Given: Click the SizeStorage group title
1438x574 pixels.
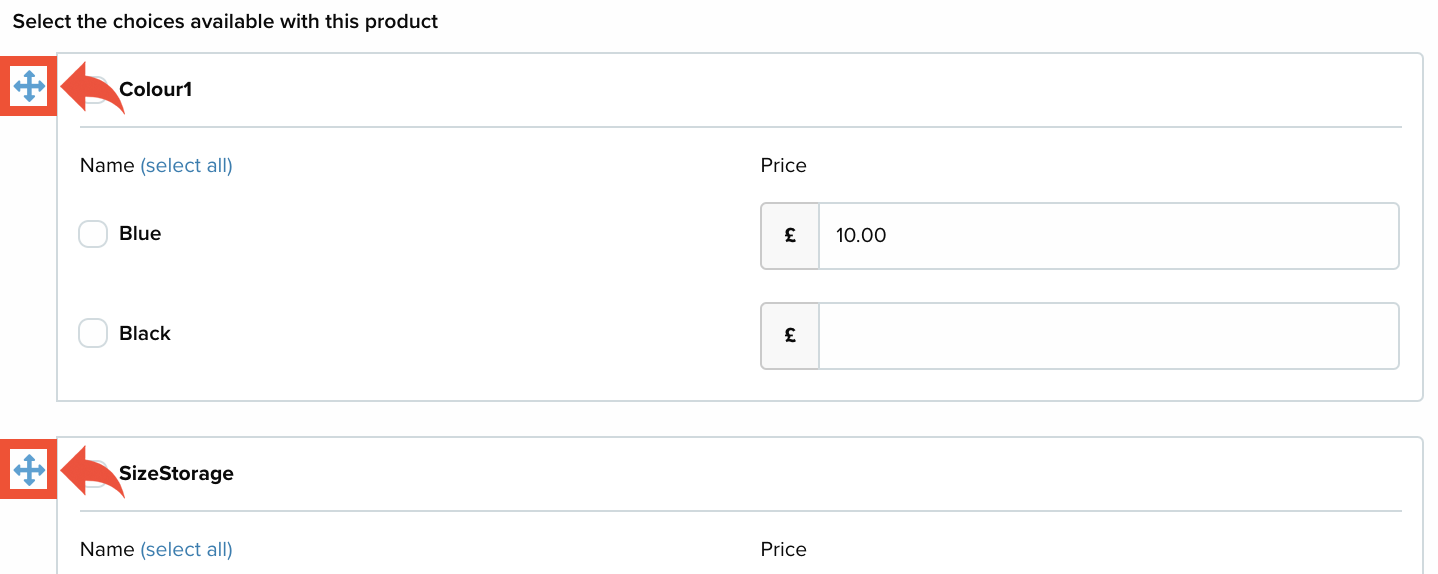Looking at the screenshot, I should 176,473.
